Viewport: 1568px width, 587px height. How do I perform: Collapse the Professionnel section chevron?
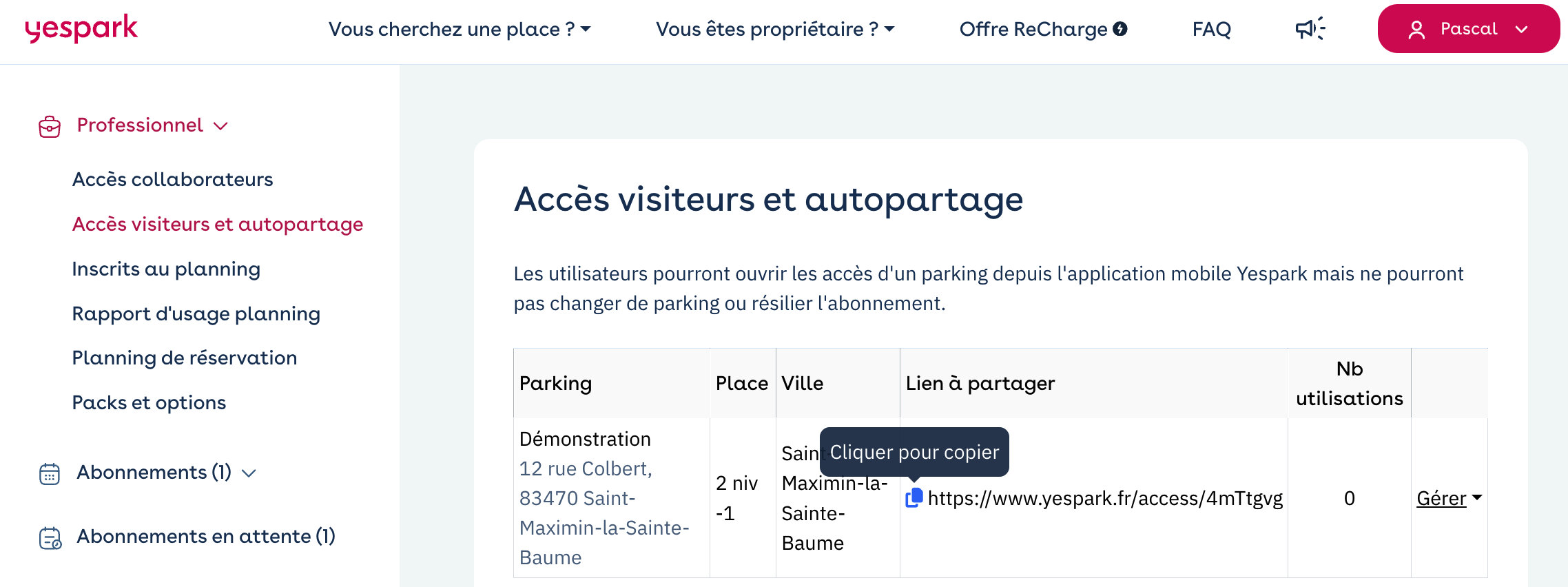point(220,126)
